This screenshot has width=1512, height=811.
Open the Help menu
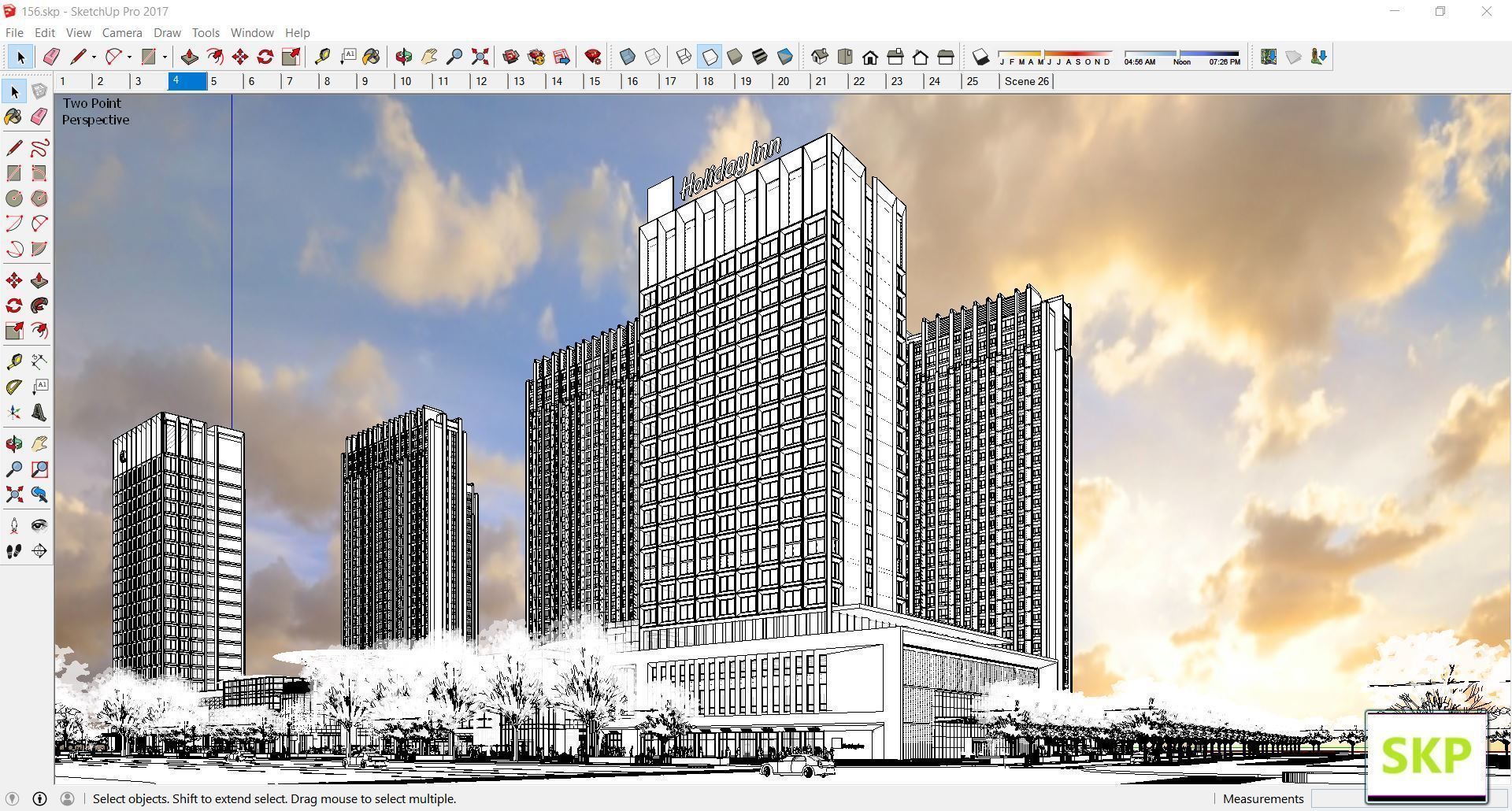pos(297,32)
